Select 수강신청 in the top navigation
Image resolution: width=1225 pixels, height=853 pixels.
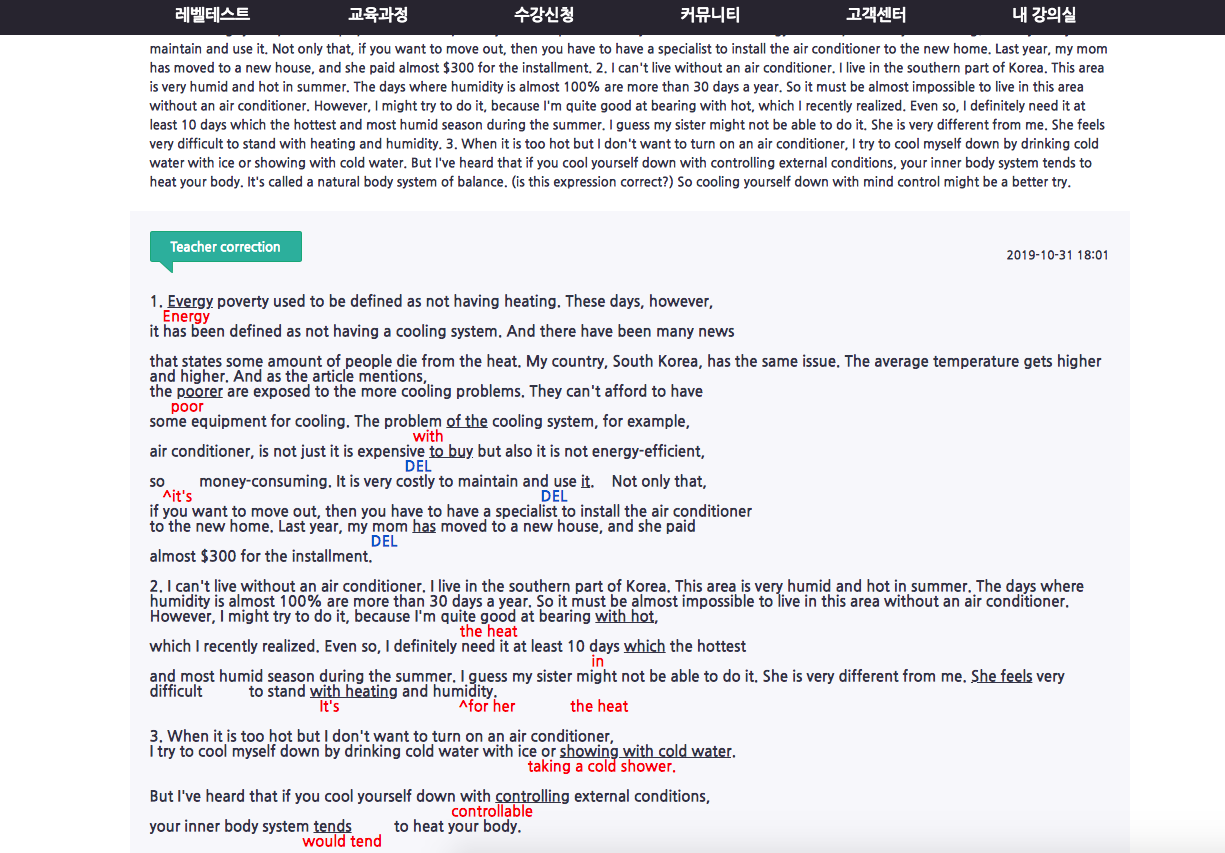544,15
